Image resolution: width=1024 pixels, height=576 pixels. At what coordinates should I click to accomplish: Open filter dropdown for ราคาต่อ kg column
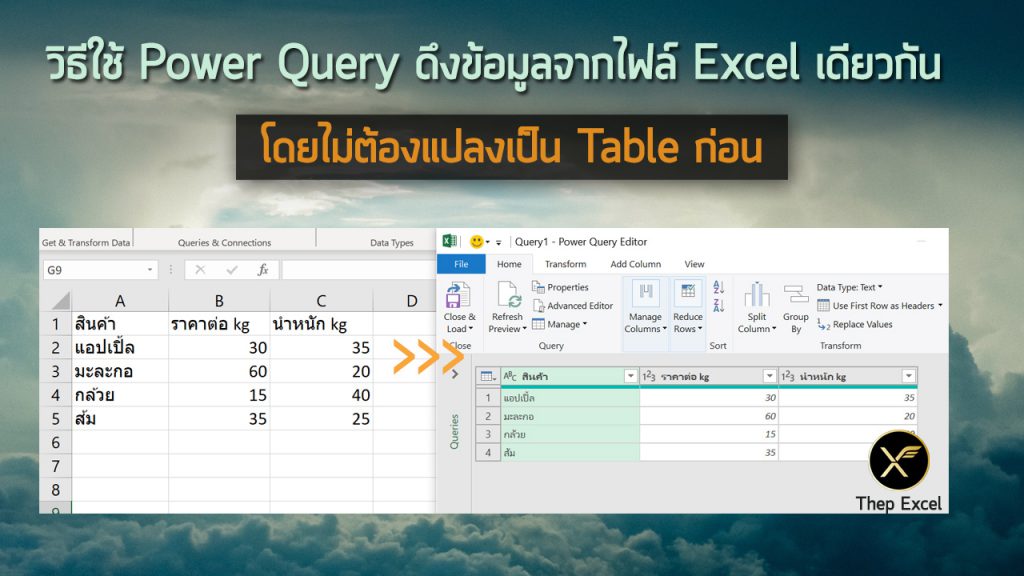769,376
